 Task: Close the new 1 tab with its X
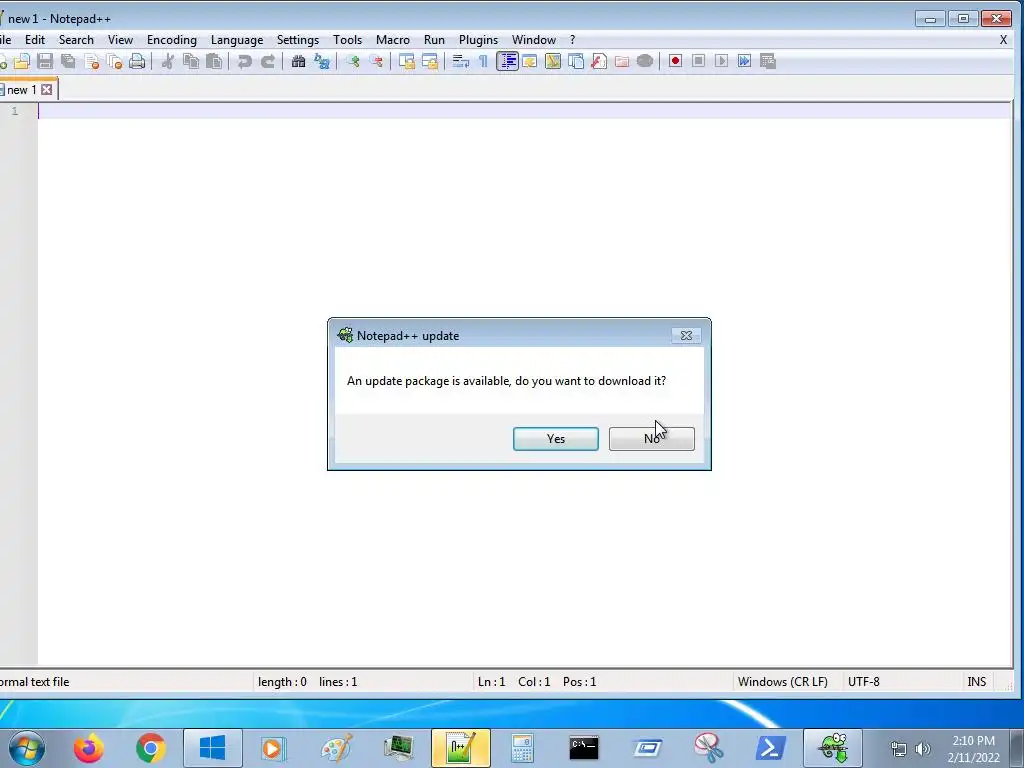[x=47, y=89]
